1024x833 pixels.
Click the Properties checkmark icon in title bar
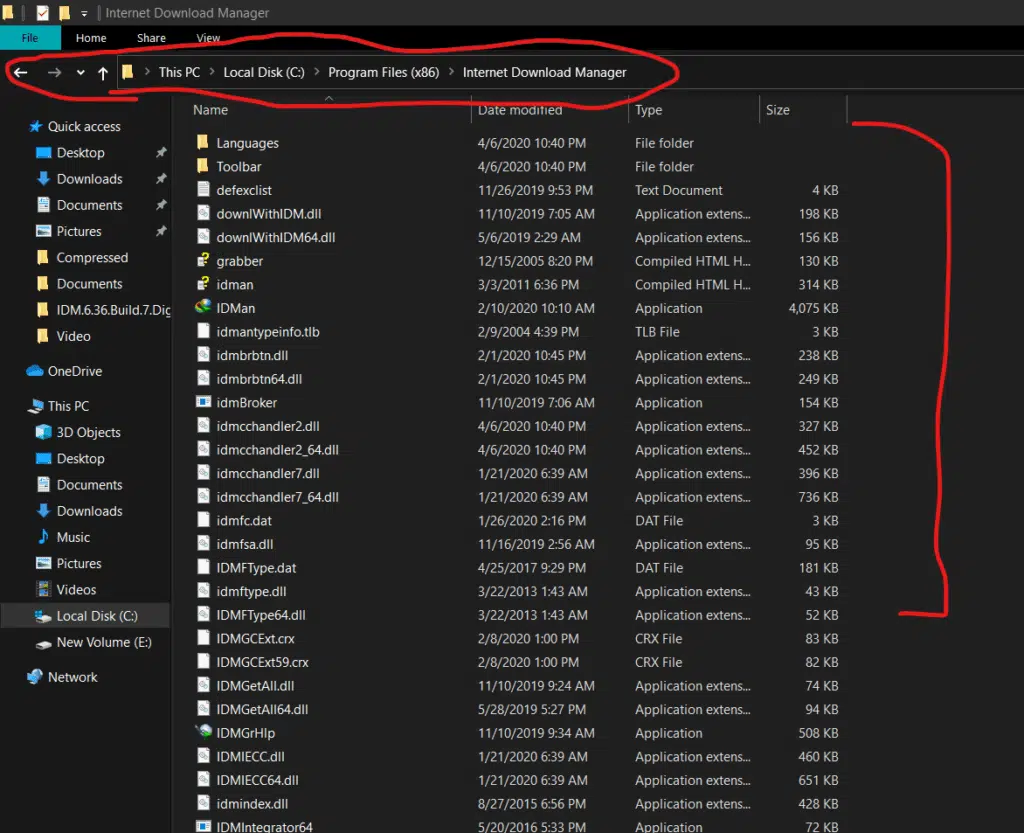[42, 12]
